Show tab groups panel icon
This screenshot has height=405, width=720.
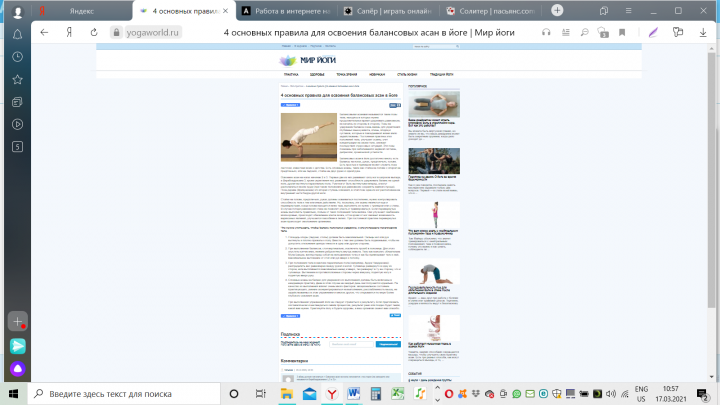click(x=604, y=11)
